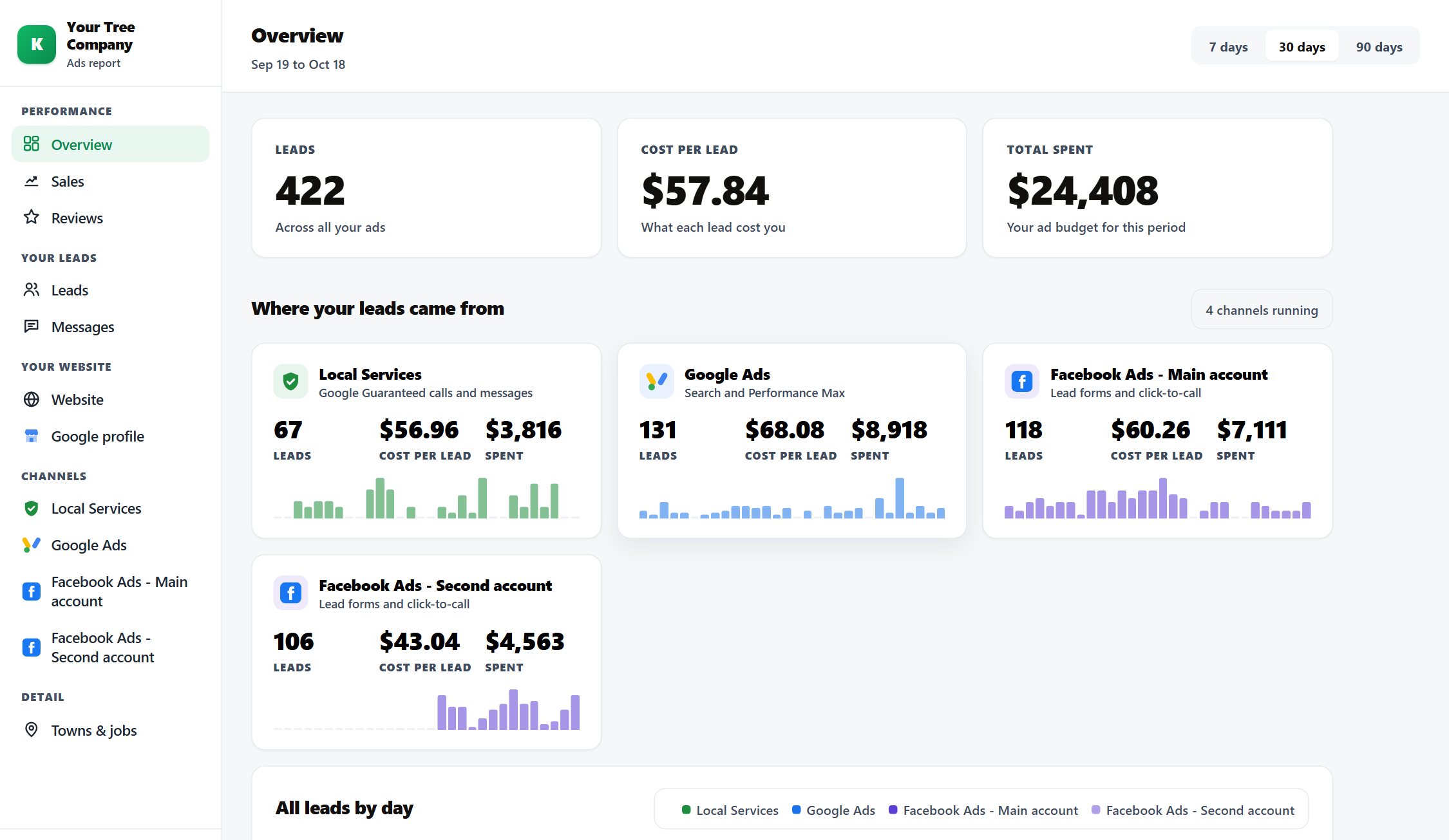Click the Website globe icon

[31, 399]
